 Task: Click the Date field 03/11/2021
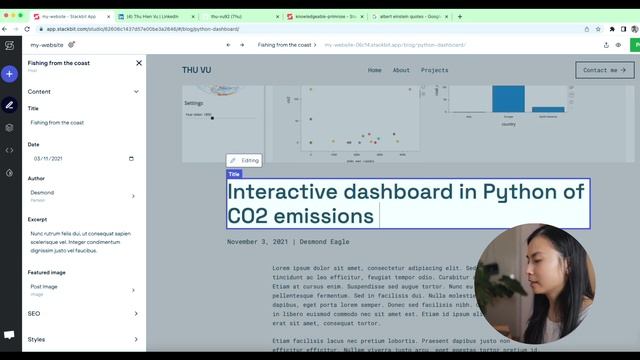83,158
